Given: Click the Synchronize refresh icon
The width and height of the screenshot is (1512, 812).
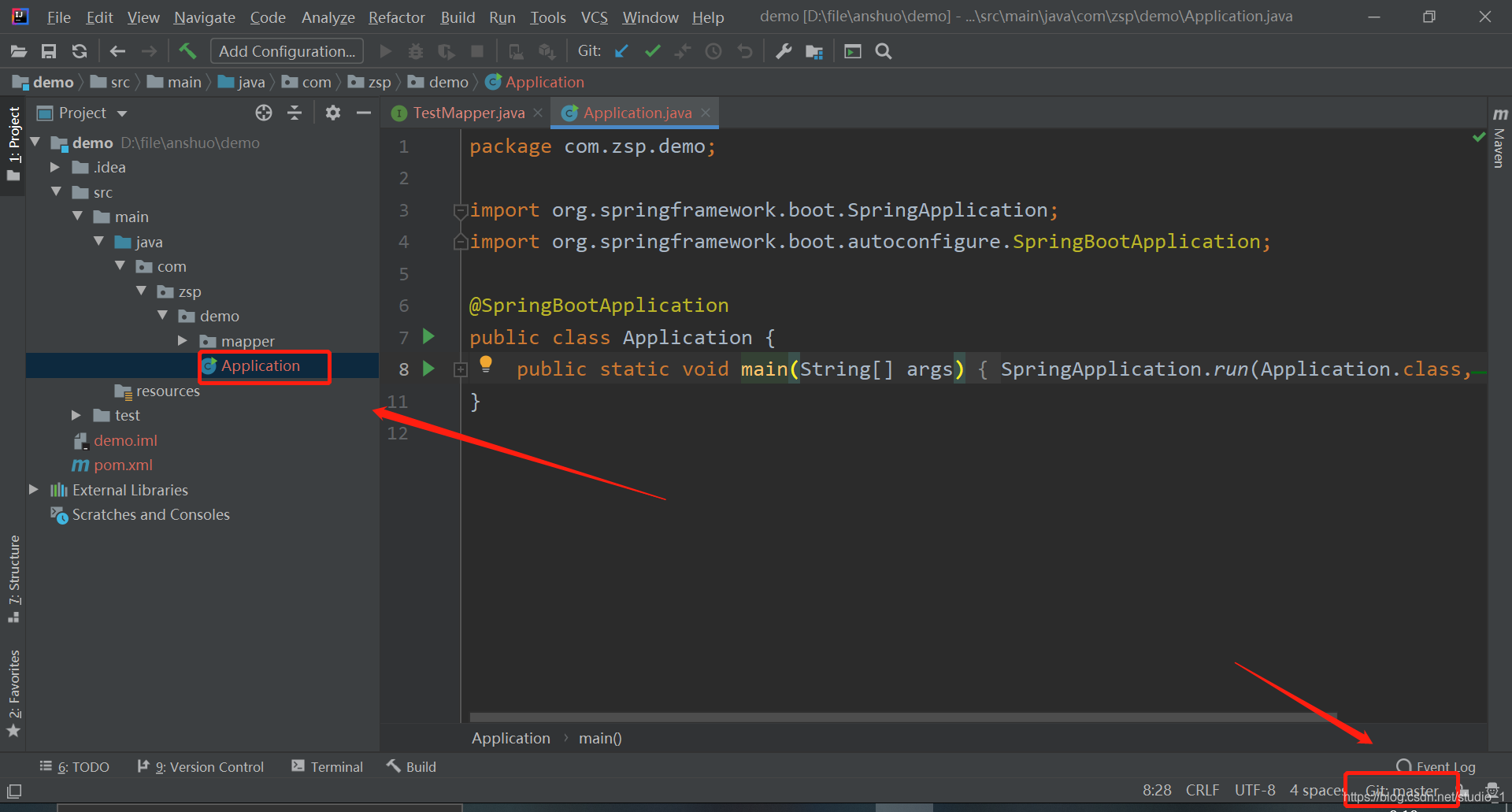Looking at the screenshot, I should click(80, 52).
